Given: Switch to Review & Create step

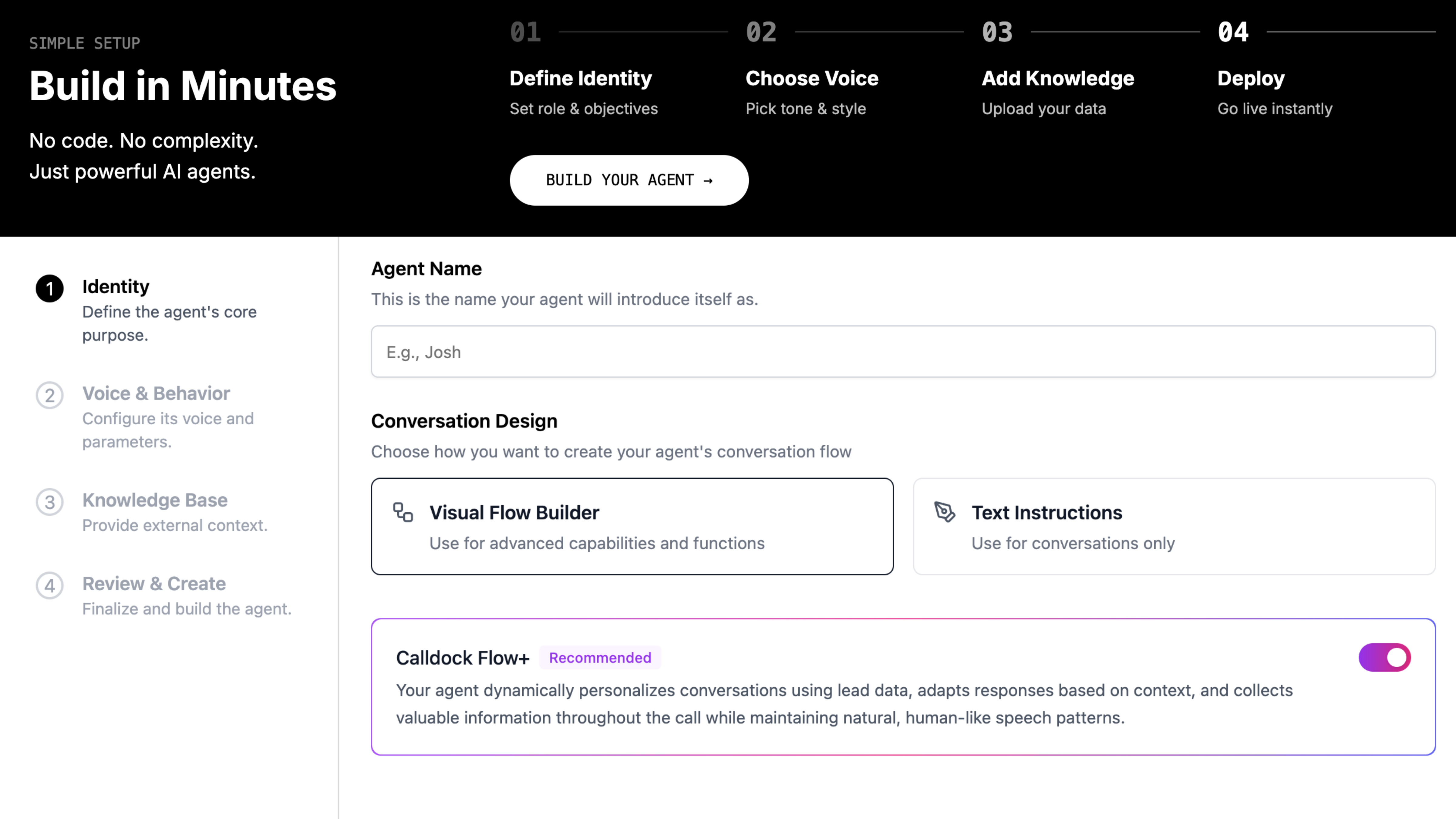Looking at the screenshot, I should coord(154,584).
